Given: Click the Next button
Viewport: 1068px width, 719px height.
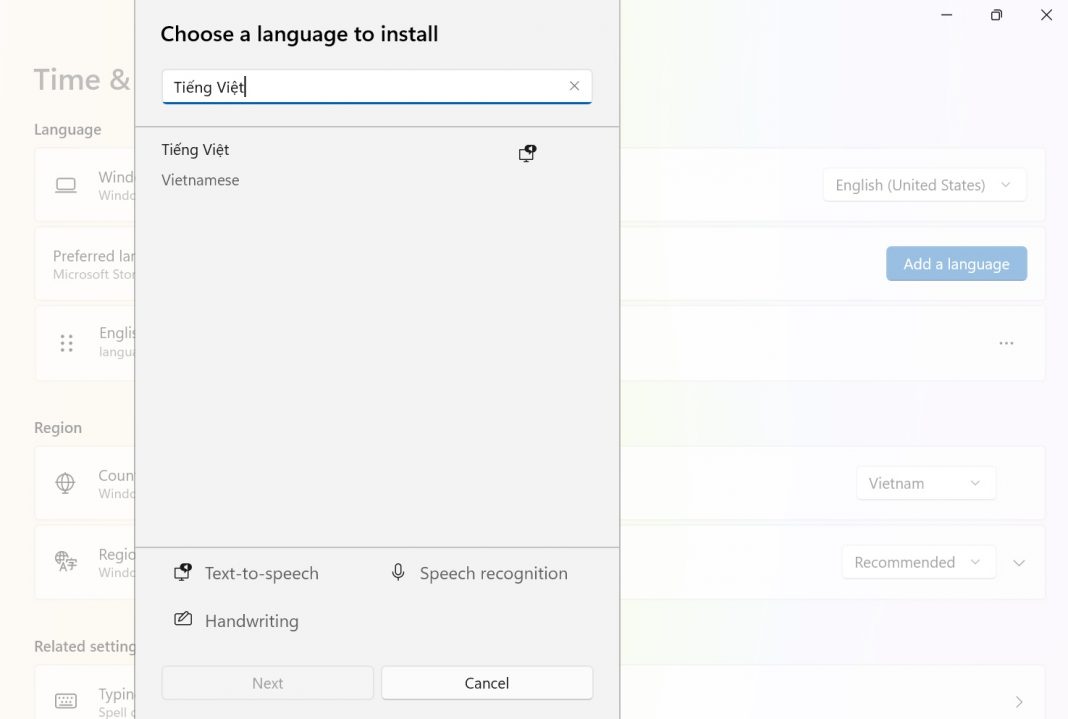Looking at the screenshot, I should tap(267, 683).
